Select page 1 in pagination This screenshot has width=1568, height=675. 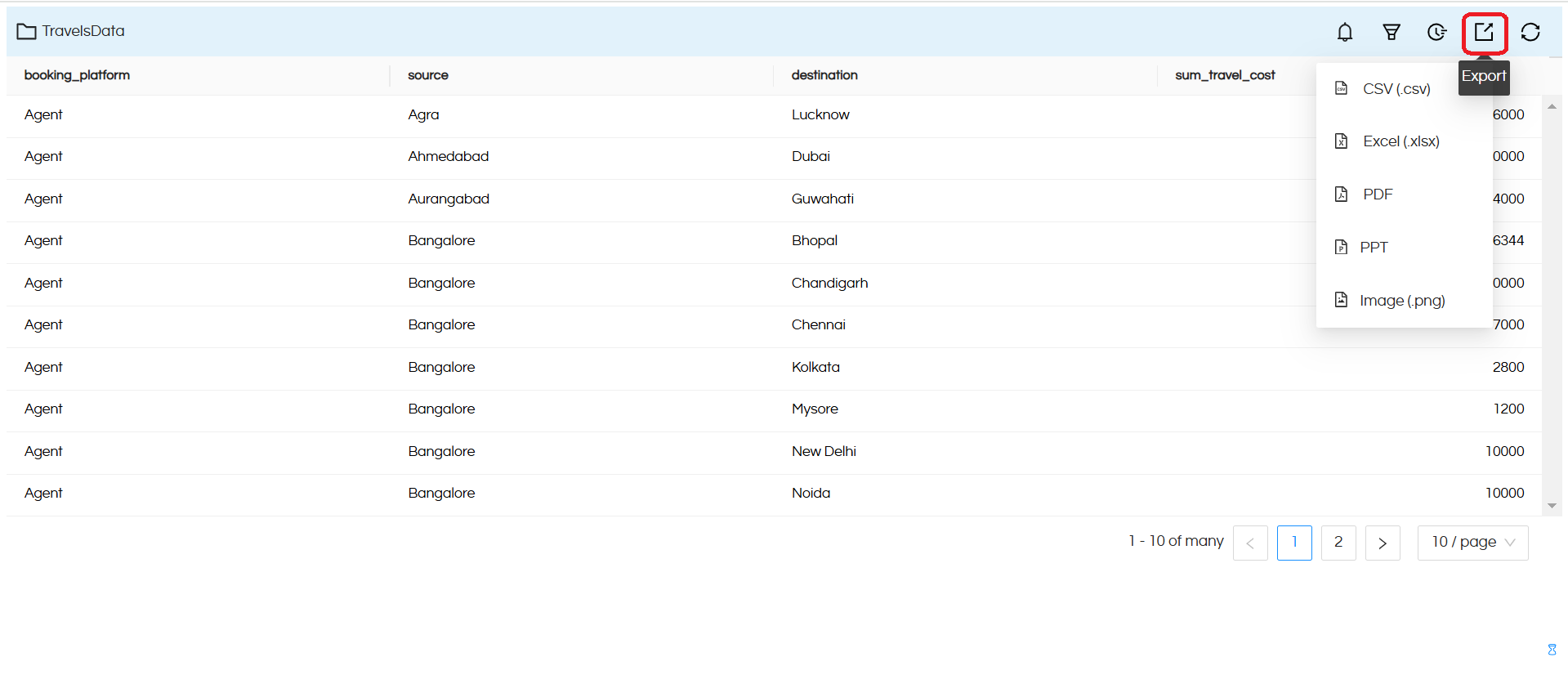(1294, 543)
